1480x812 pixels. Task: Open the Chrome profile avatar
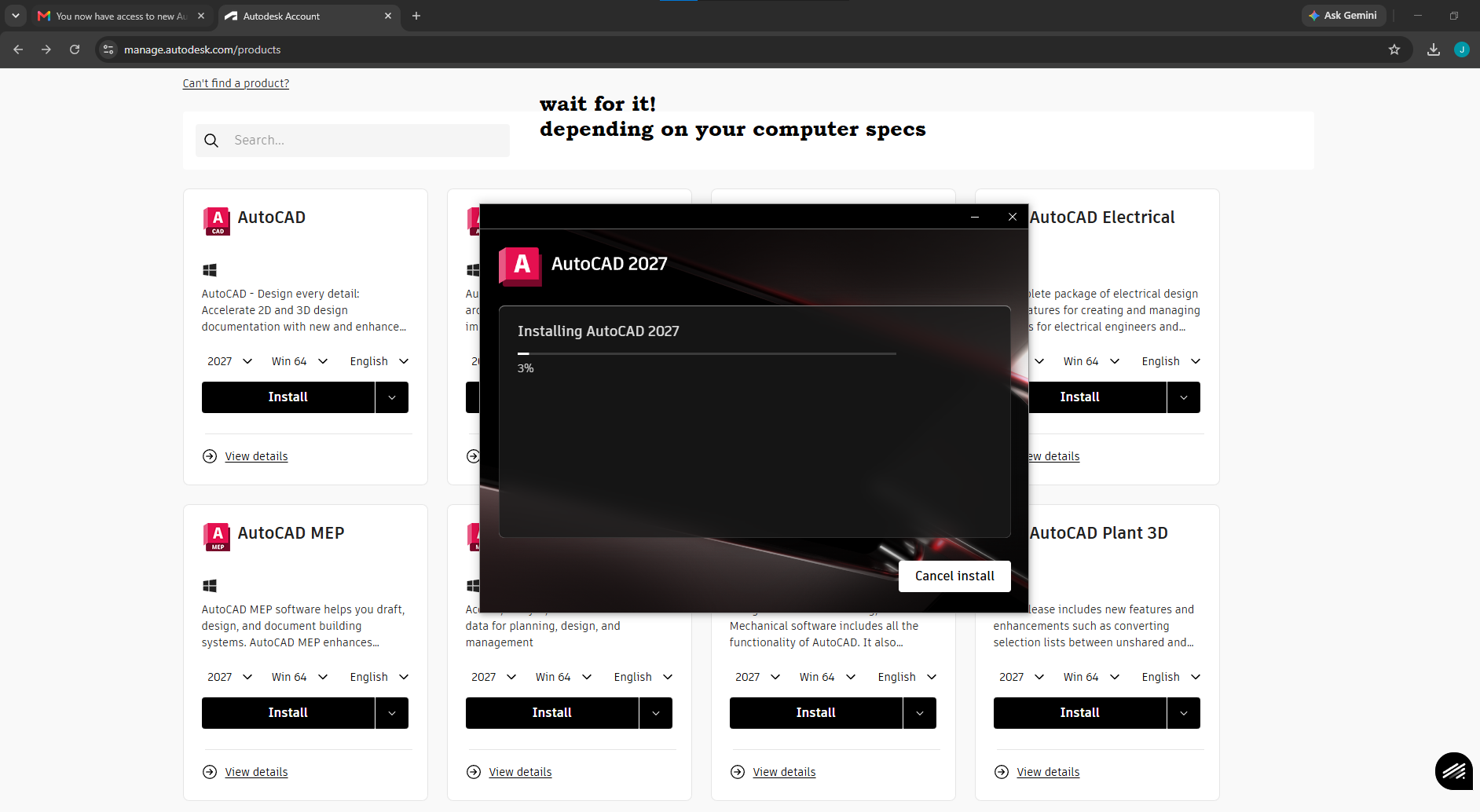click(1462, 49)
